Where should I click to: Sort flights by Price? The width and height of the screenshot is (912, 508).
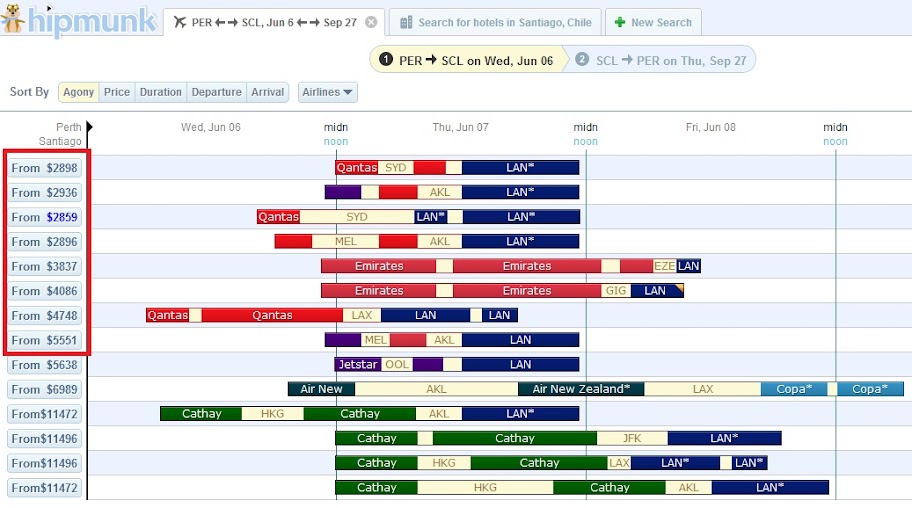117,92
